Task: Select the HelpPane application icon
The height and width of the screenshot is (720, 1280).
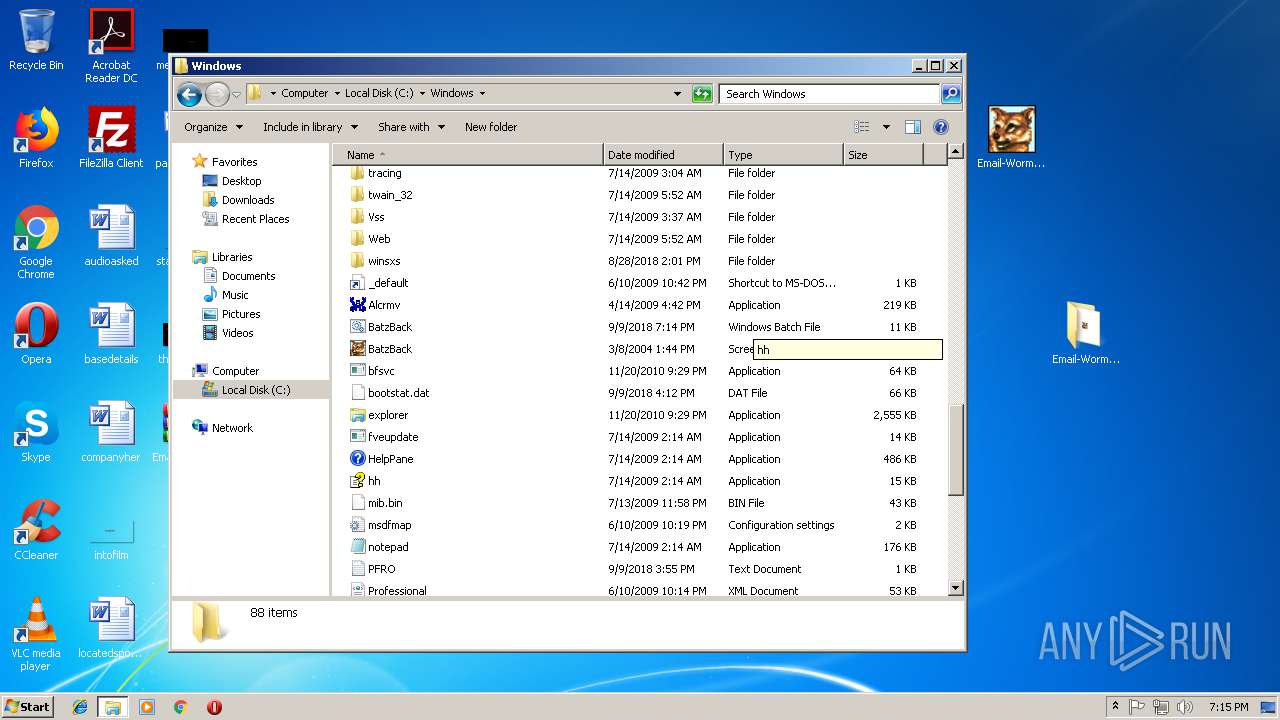Action: click(x=358, y=459)
